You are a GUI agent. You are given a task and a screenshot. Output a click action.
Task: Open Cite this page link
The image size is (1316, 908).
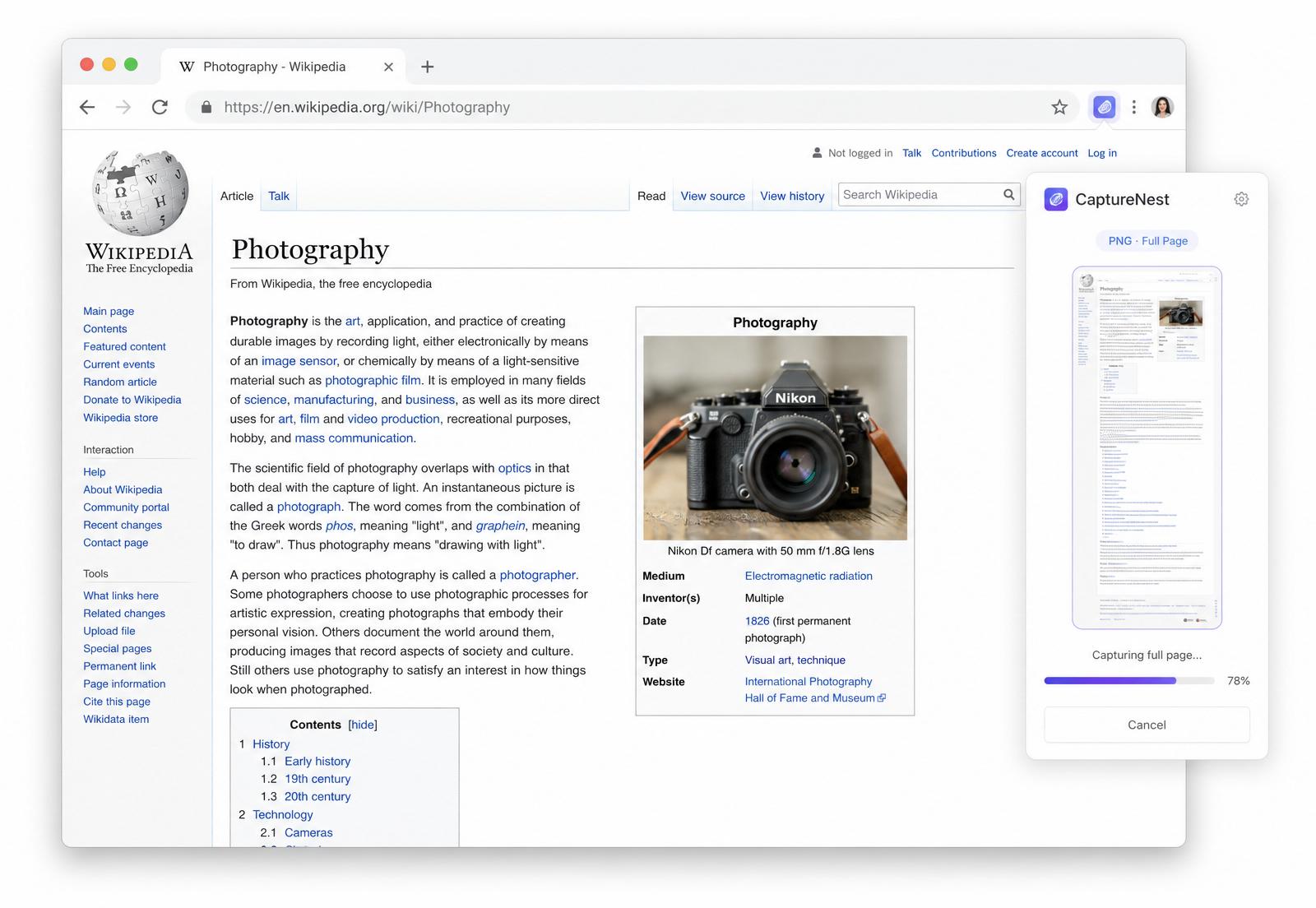(x=117, y=702)
